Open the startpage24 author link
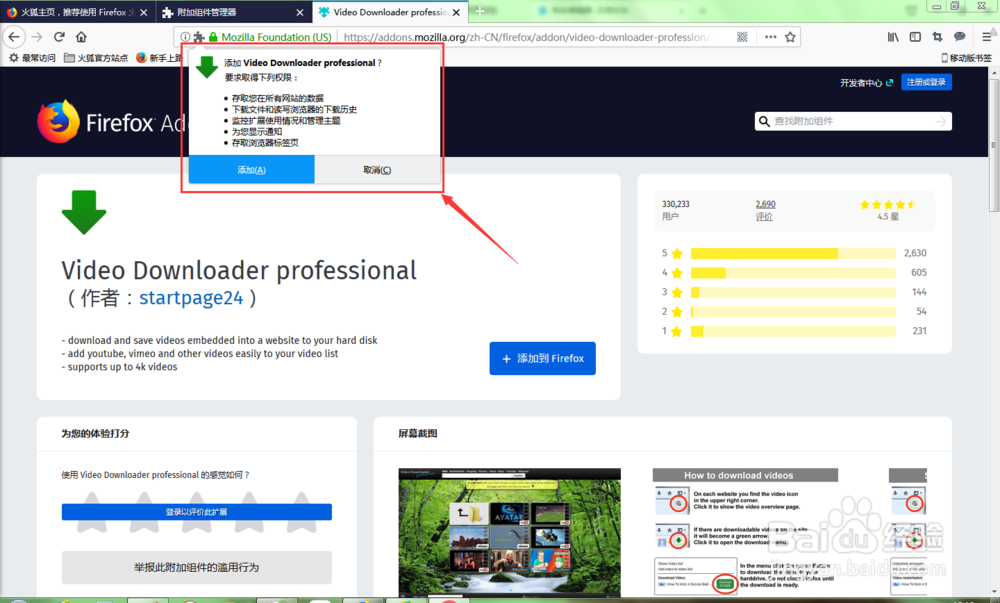The image size is (1000, 603). click(191, 298)
